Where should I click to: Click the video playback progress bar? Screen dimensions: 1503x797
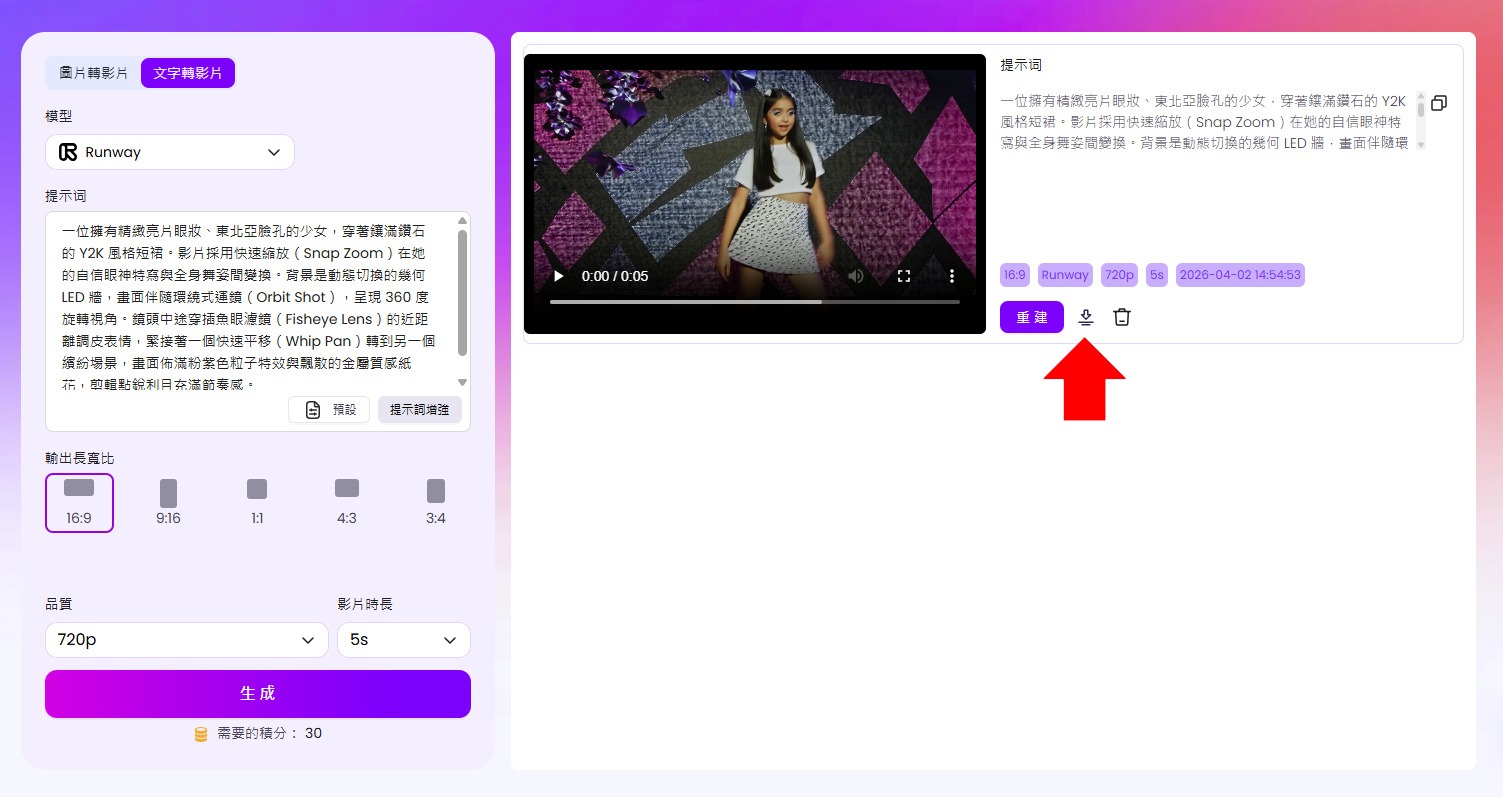click(756, 301)
